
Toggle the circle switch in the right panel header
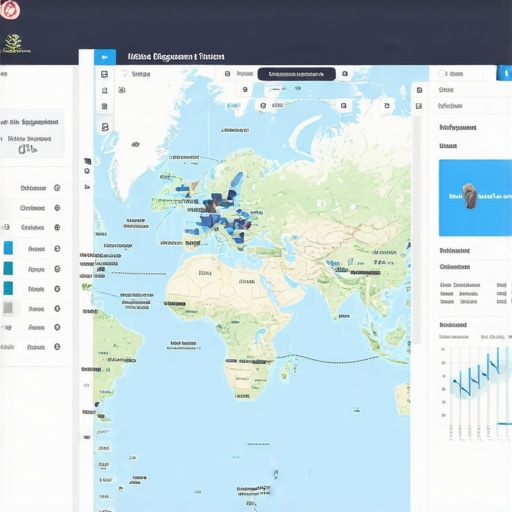tap(441, 74)
